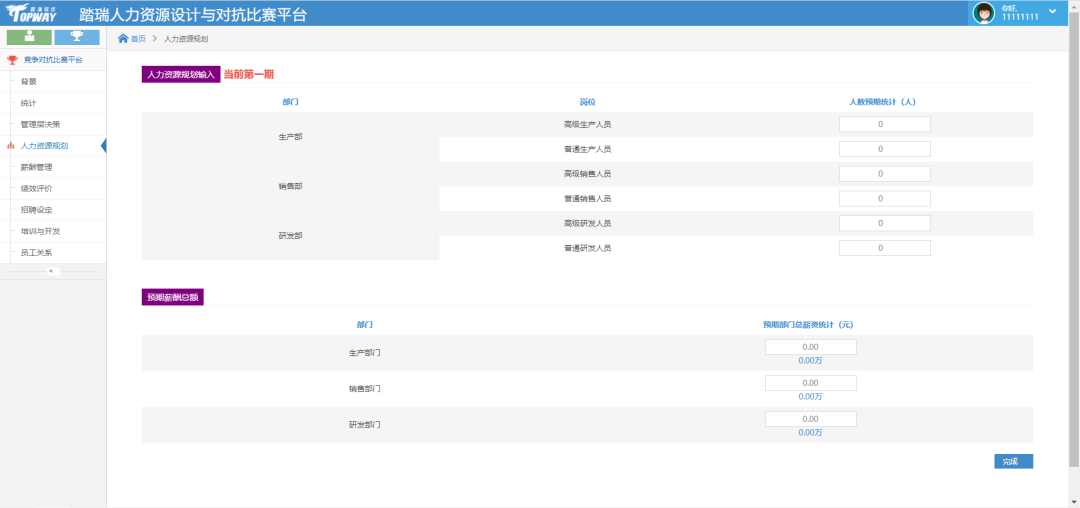1080x508 pixels.
Task: Click the user avatar picture
Action: (984, 13)
